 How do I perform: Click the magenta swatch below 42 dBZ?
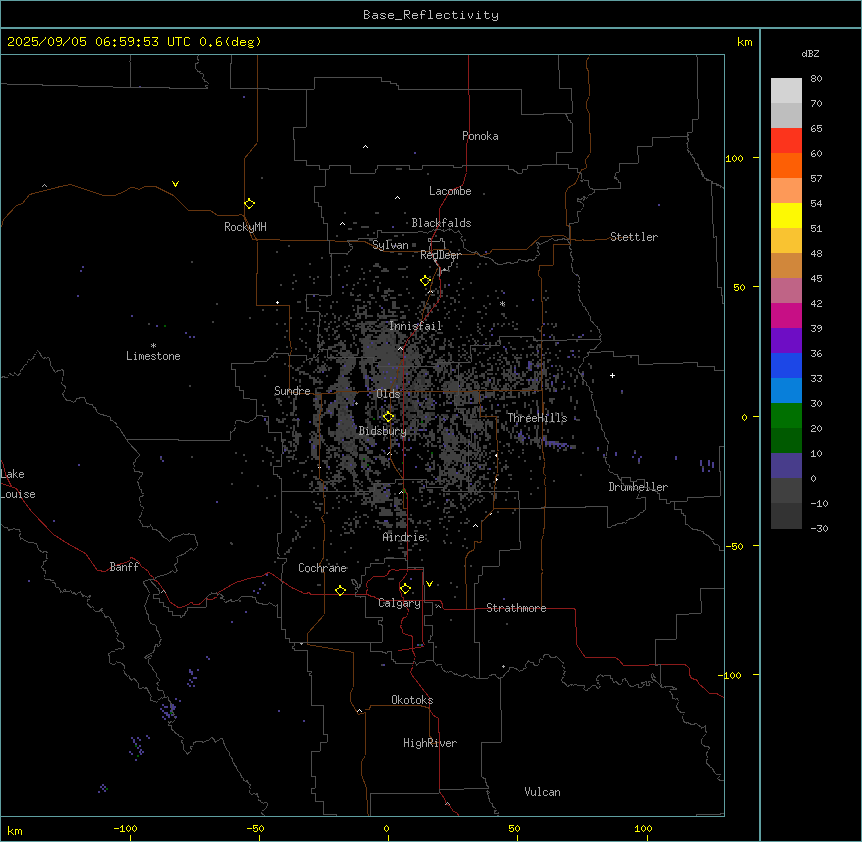tap(786, 316)
